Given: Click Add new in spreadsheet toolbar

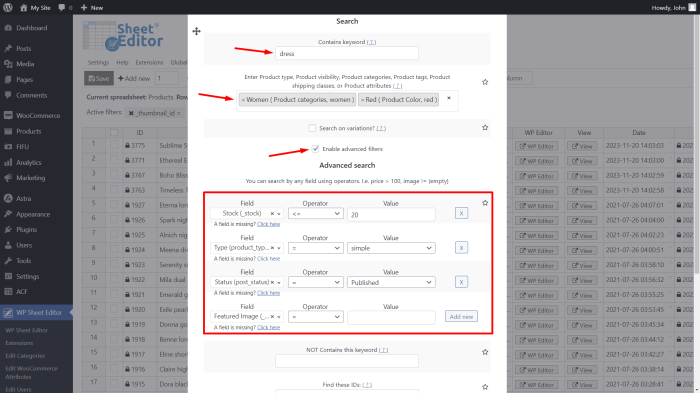Looking at the screenshot, I should click(x=134, y=78).
